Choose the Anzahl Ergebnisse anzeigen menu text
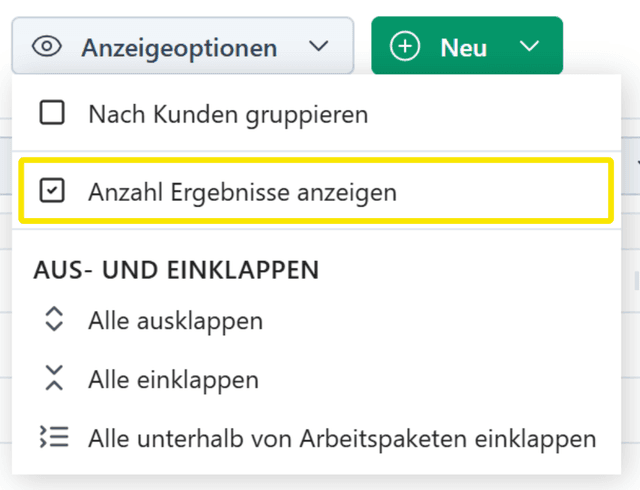The height and width of the screenshot is (490, 640). (242, 190)
